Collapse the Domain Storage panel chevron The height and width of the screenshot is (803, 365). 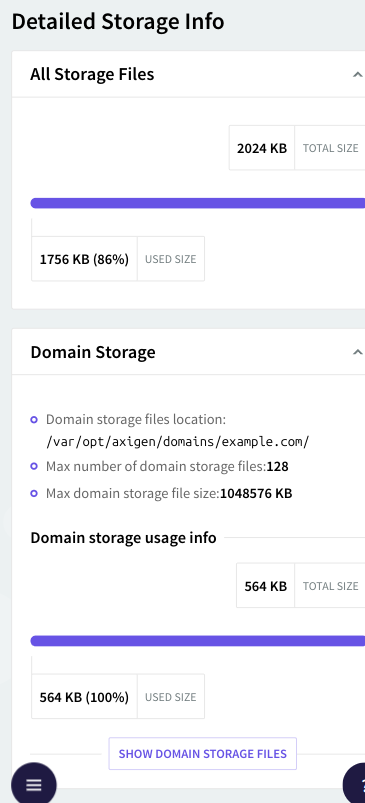(x=357, y=352)
